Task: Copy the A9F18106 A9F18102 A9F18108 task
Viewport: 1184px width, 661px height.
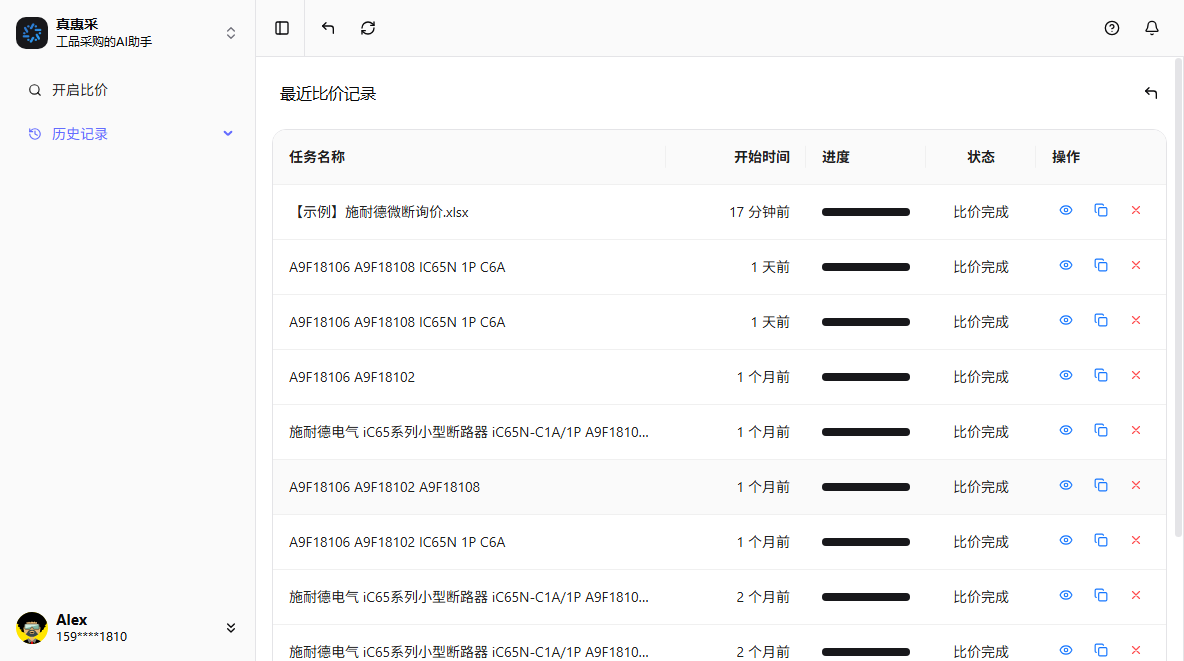Action: click(x=1101, y=485)
